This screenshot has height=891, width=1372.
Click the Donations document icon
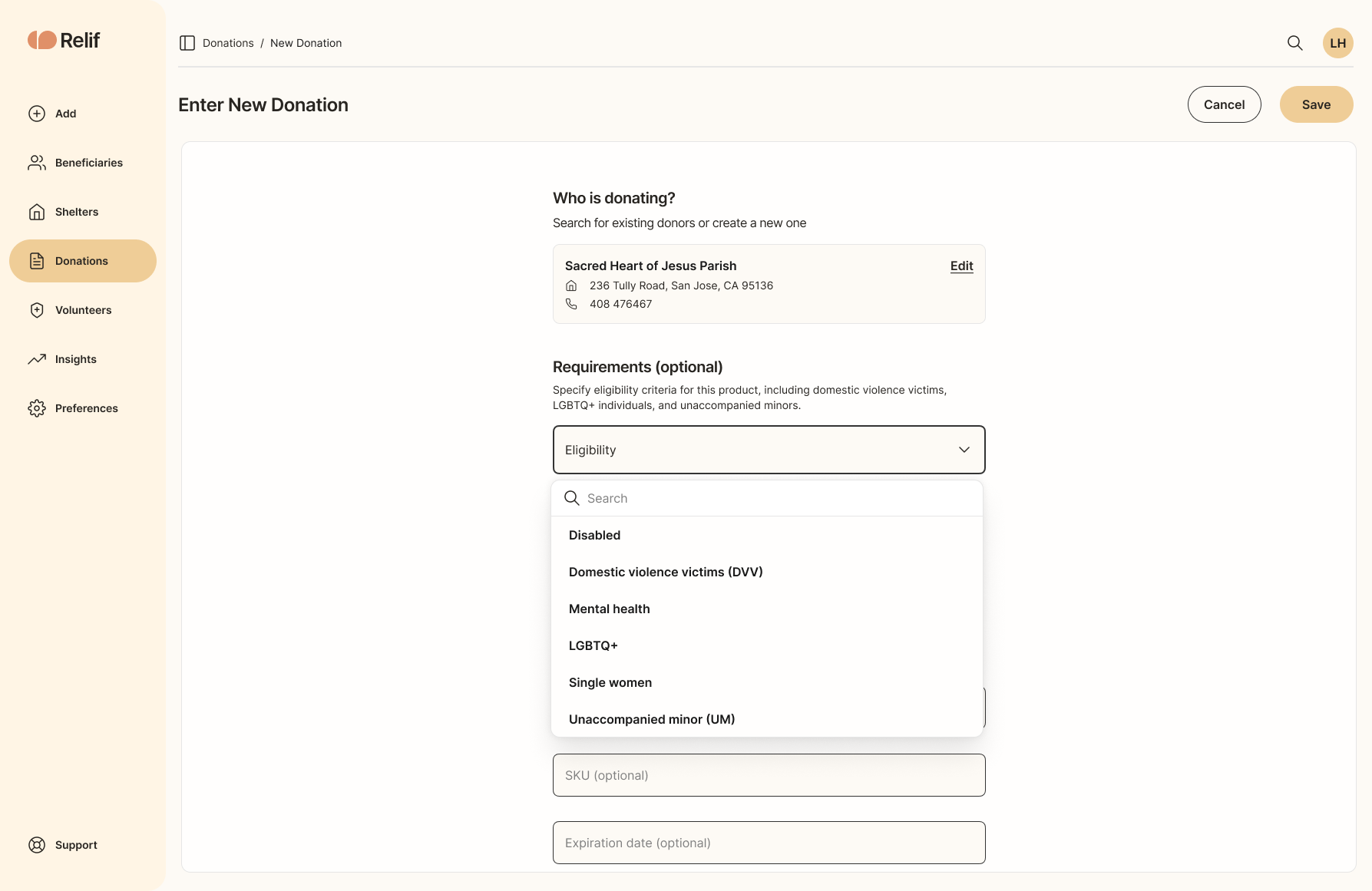pyautogui.click(x=37, y=261)
